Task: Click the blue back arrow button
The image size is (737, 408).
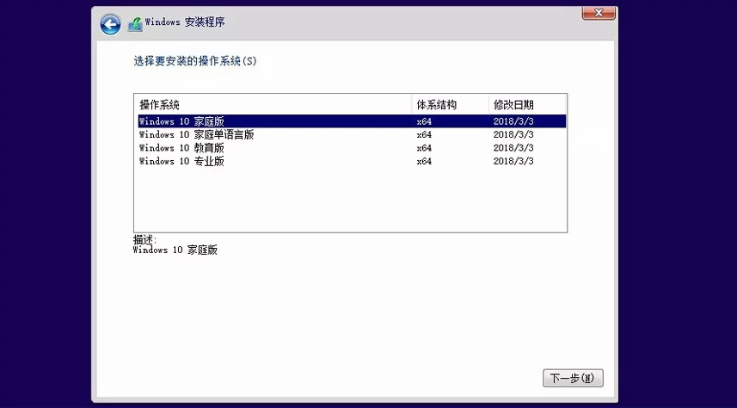Action: (110, 25)
